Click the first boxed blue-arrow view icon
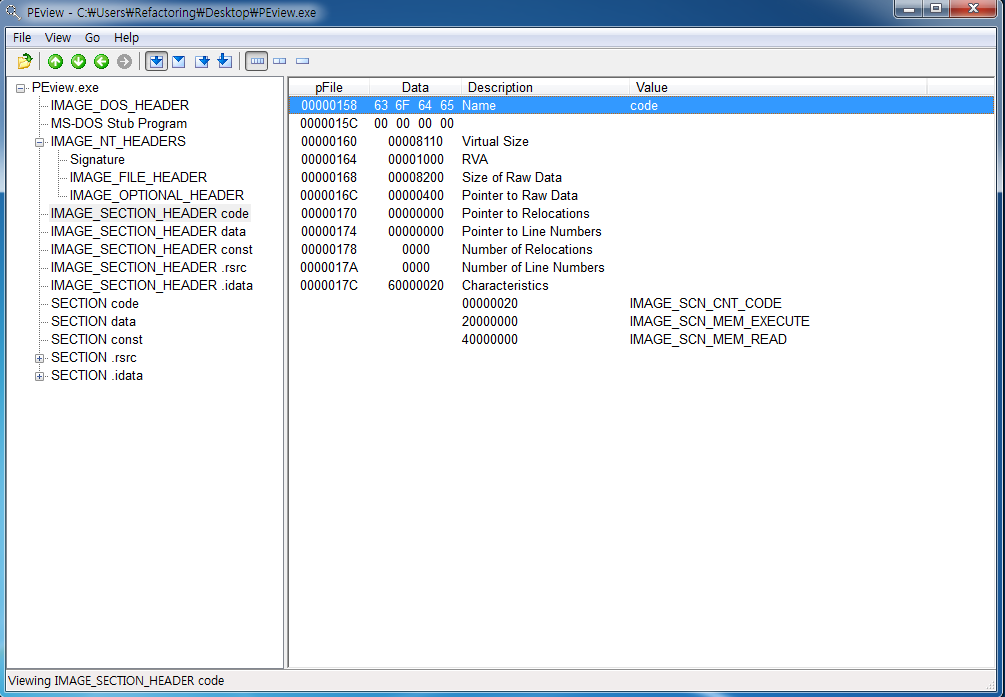 [156, 62]
